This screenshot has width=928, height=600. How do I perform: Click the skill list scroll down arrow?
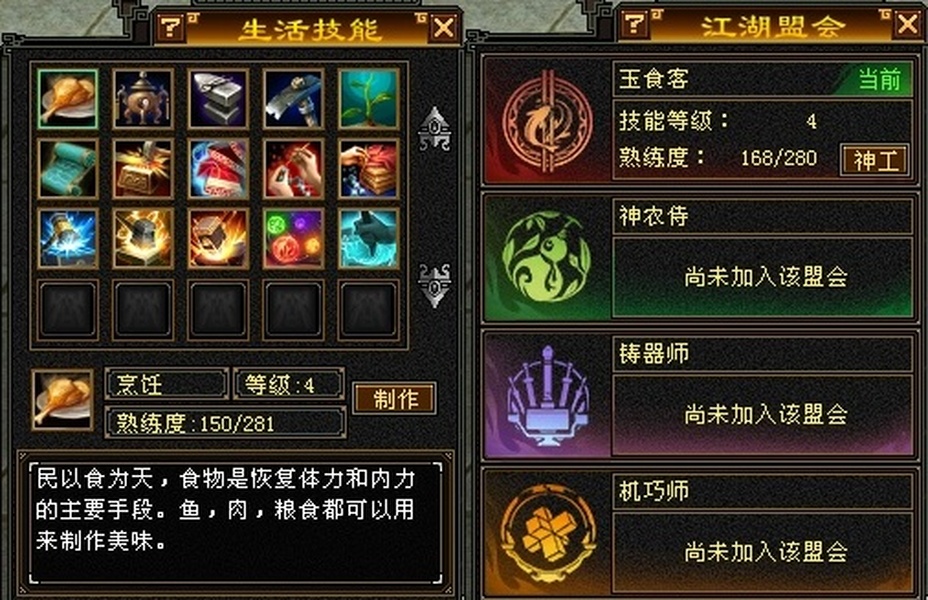[x=434, y=285]
